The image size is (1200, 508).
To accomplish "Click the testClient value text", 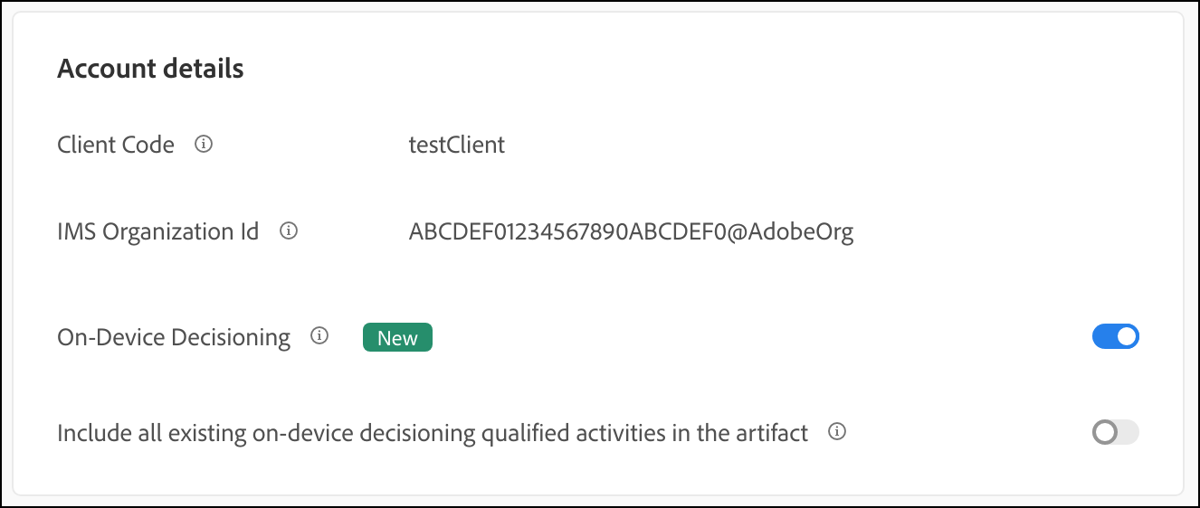I will coord(456,145).
